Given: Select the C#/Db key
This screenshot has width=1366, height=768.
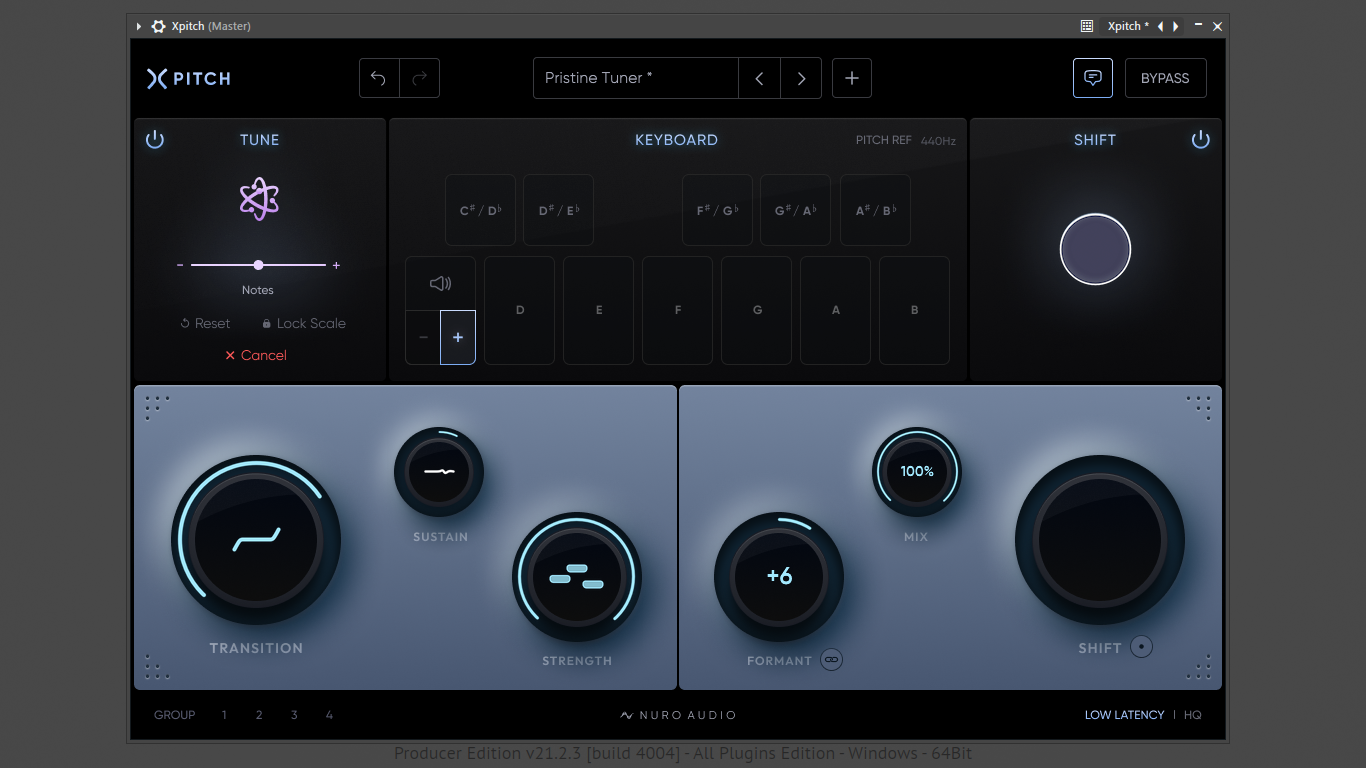Looking at the screenshot, I should [x=480, y=210].
